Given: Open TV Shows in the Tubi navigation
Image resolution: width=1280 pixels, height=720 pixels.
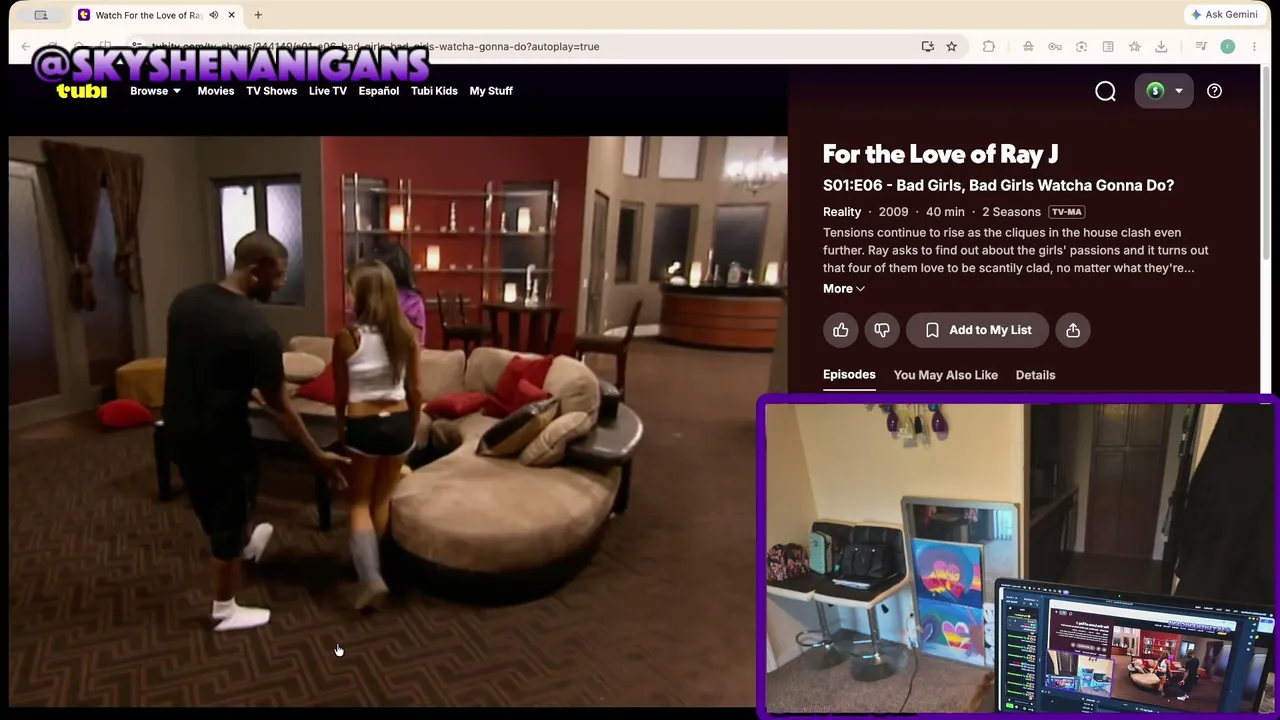Looking at the screenshot, I should tap(272, 91).
